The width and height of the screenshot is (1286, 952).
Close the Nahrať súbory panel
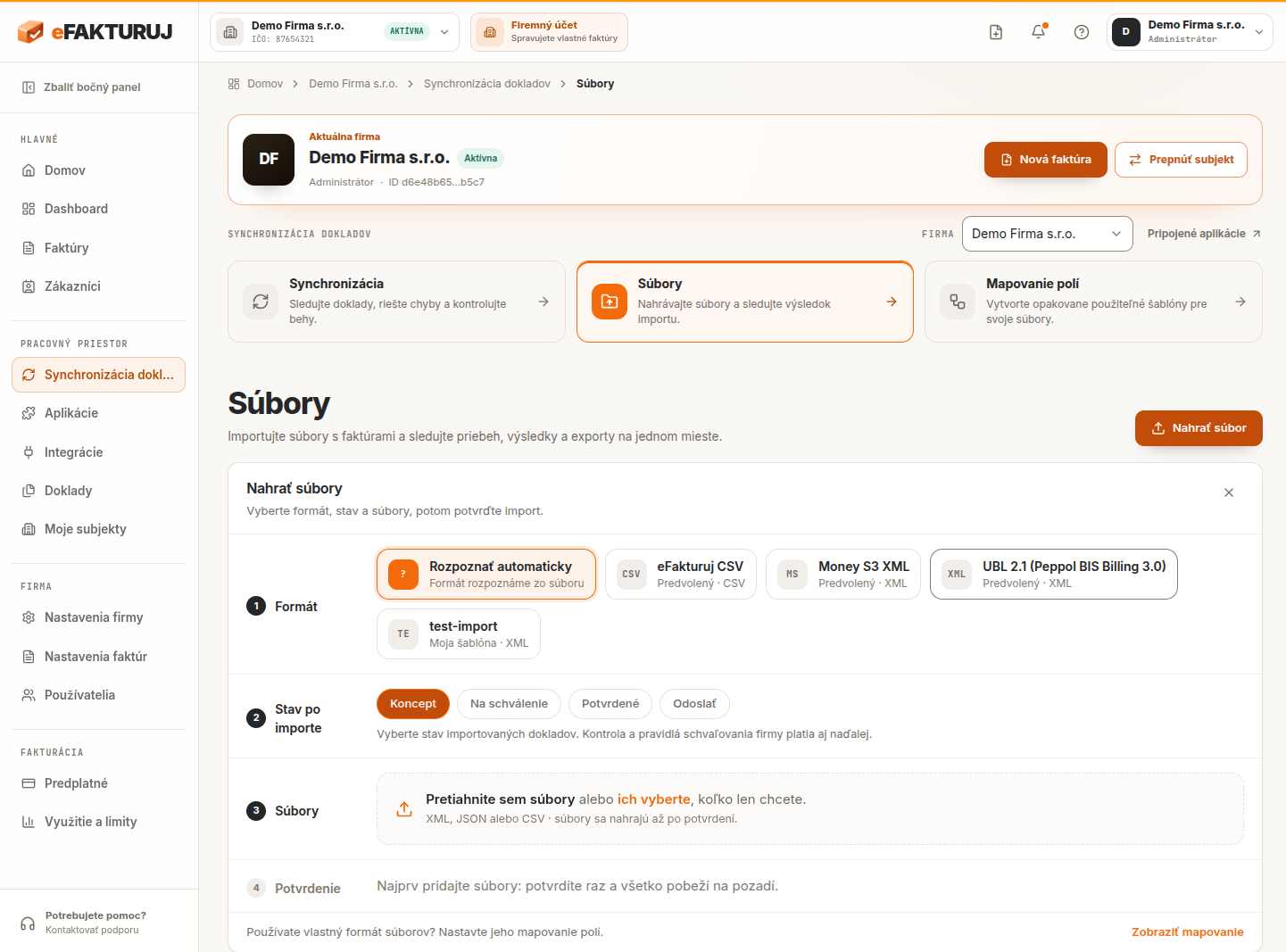pos(1229,493)
